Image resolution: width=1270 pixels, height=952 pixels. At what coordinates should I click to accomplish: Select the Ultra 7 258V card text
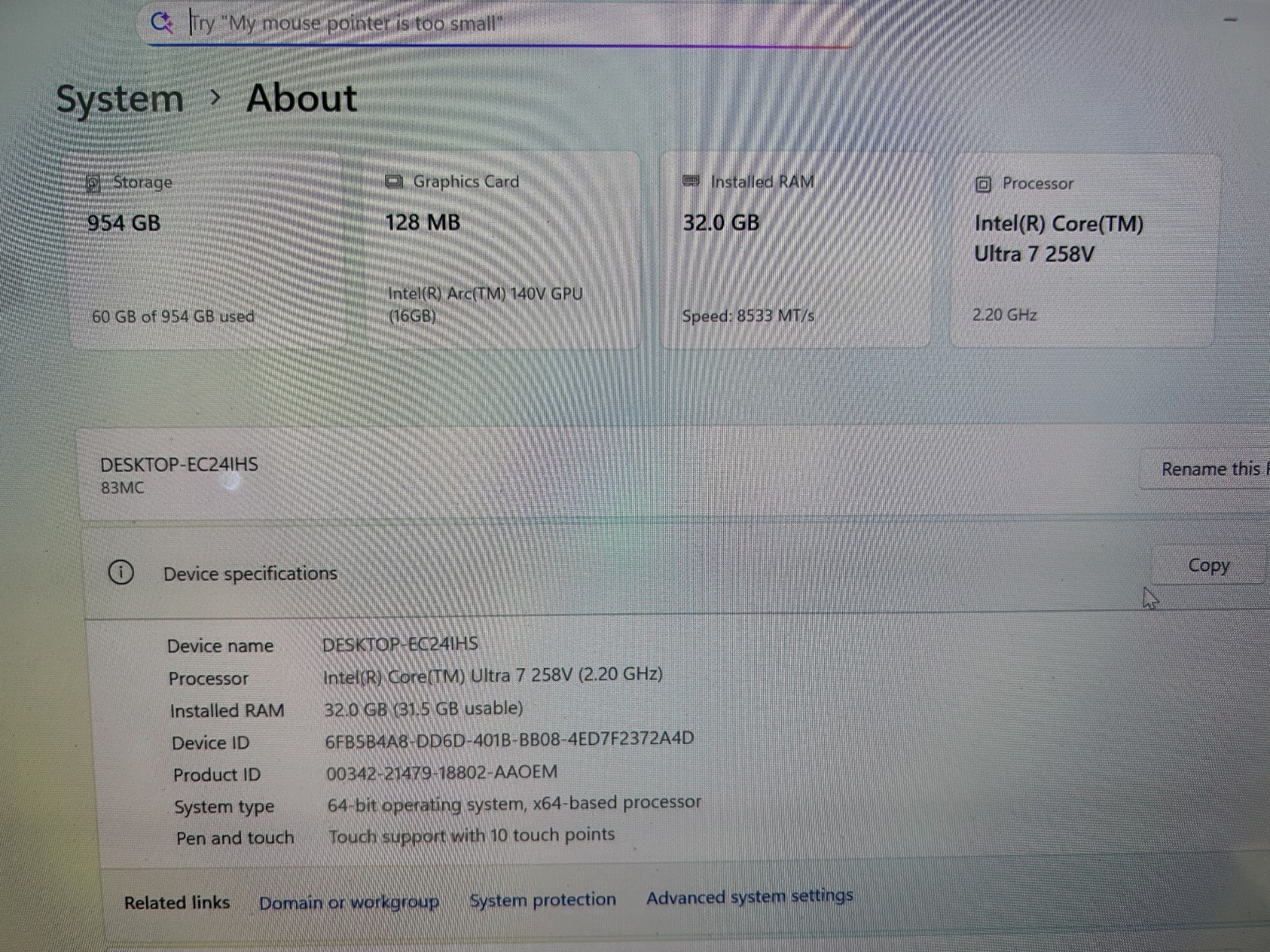pyautogui.click(x=1034, y=254)
